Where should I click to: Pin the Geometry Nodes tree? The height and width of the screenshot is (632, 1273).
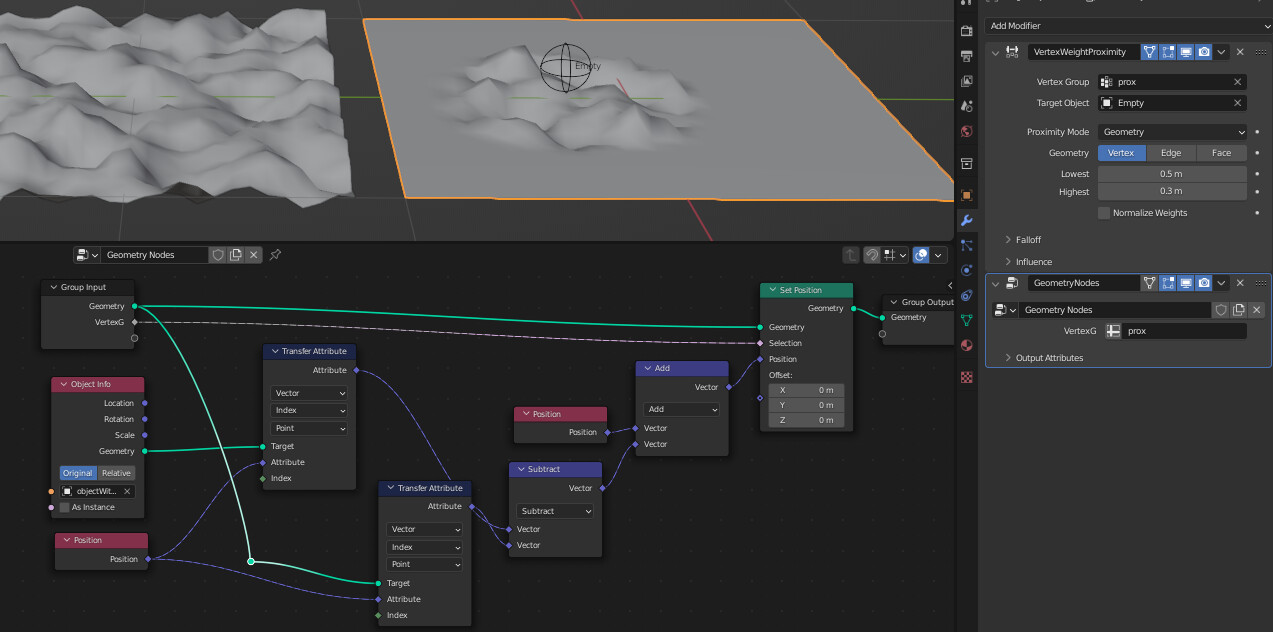[x=275, y=254]
